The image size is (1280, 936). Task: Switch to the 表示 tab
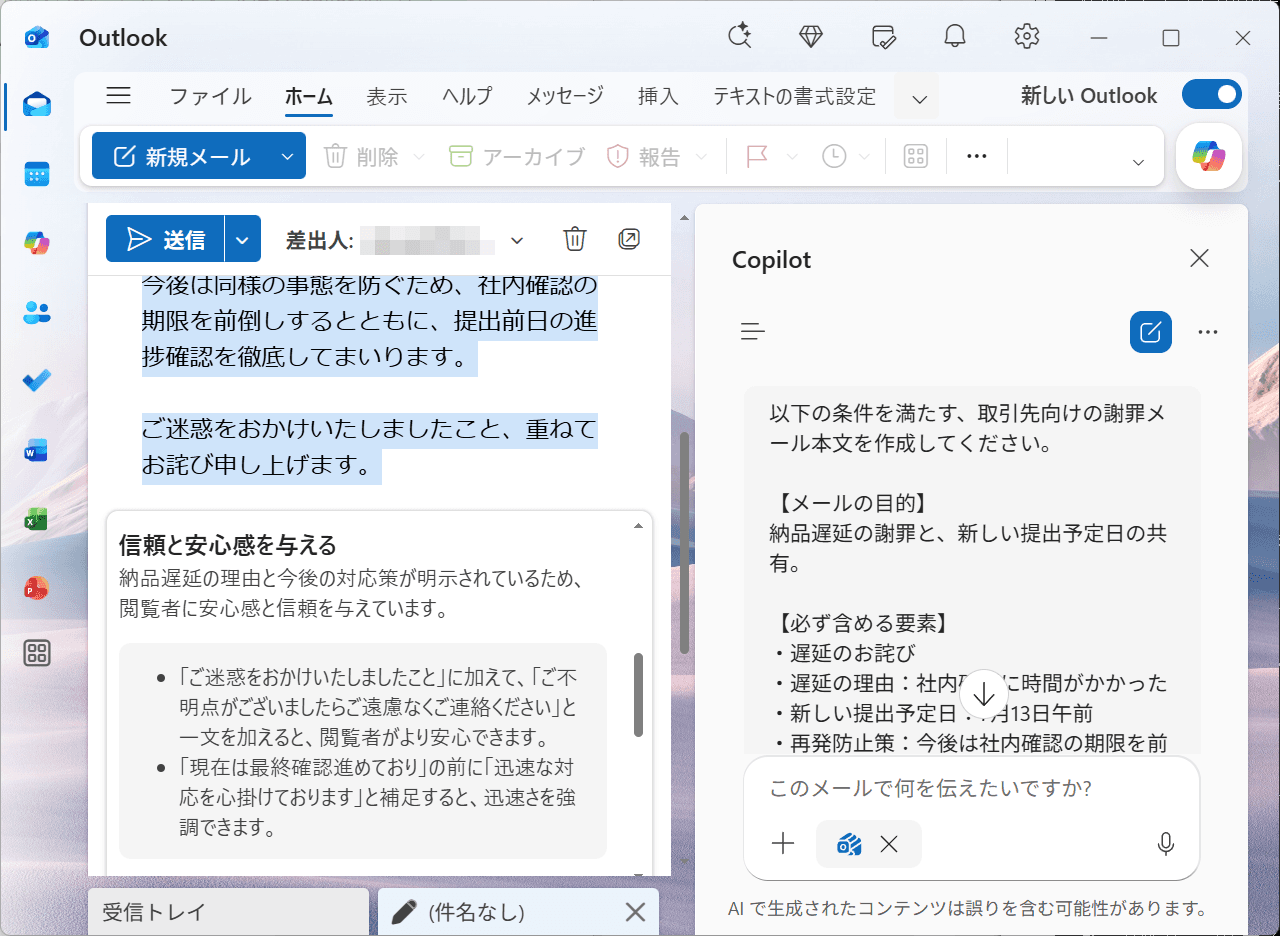coord(386,97)
